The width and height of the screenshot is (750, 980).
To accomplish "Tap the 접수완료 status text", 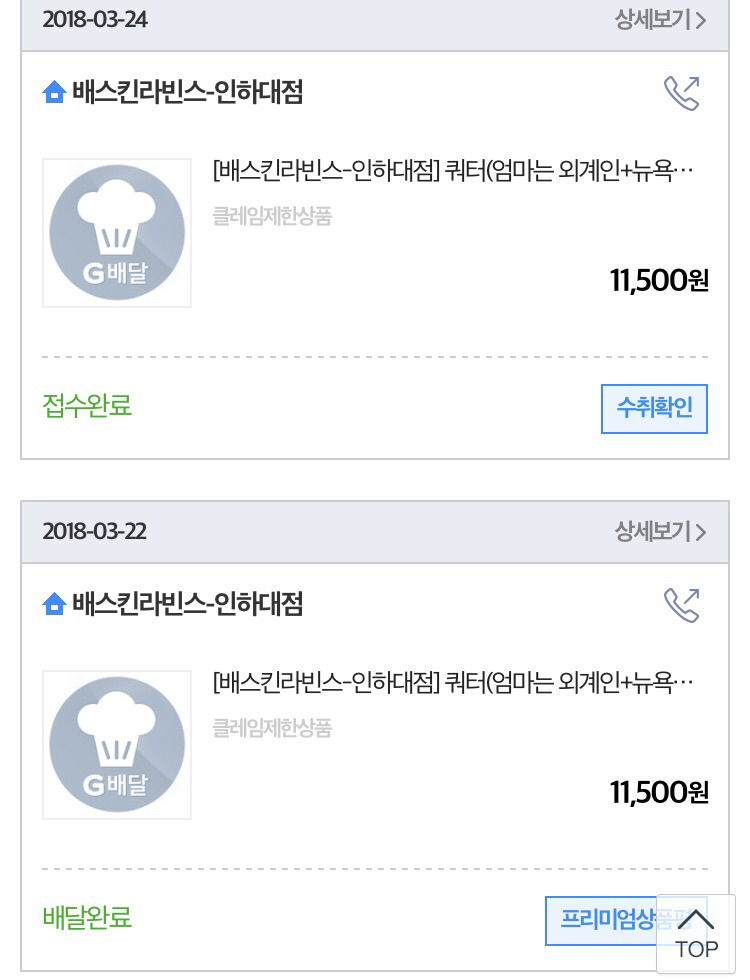I will click(87, 406).
